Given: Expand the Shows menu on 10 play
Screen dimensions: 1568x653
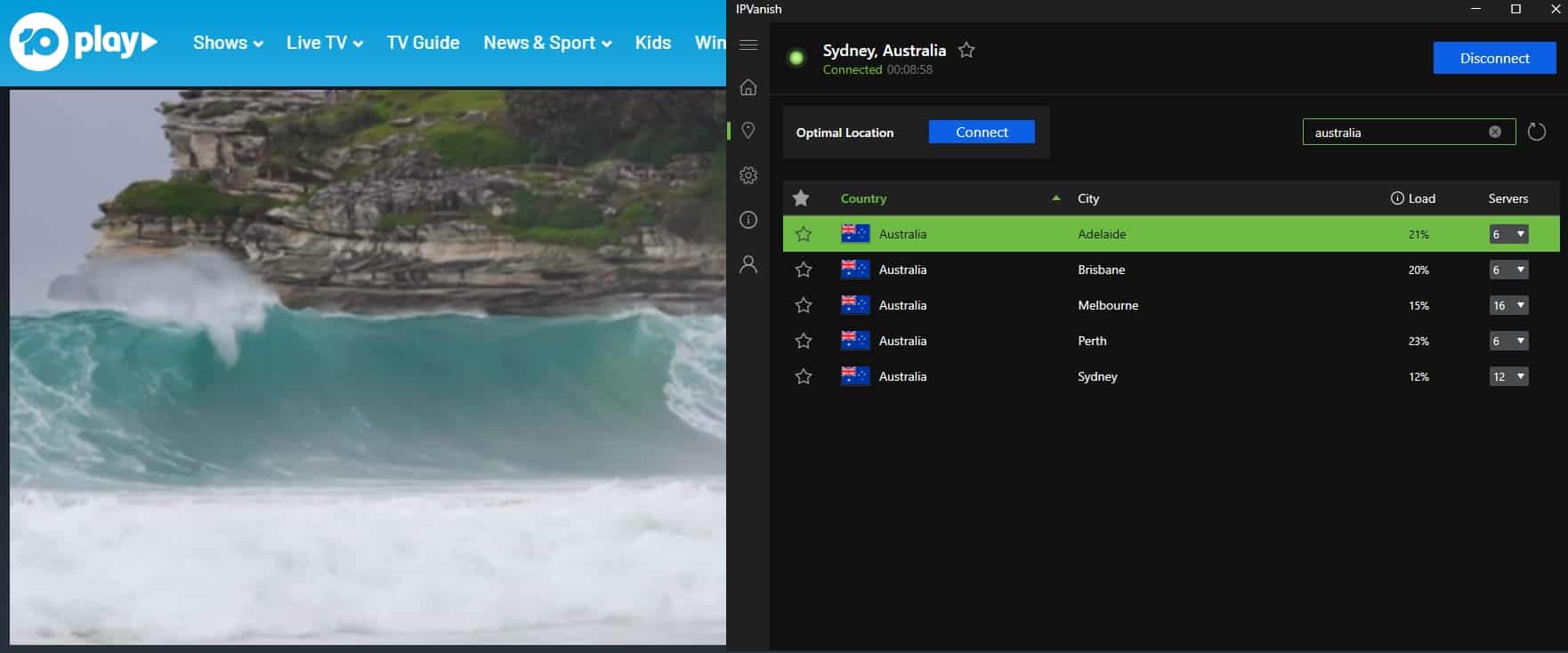Looking at the screenshot, I should pyautogui.click(x=228, y=43).
